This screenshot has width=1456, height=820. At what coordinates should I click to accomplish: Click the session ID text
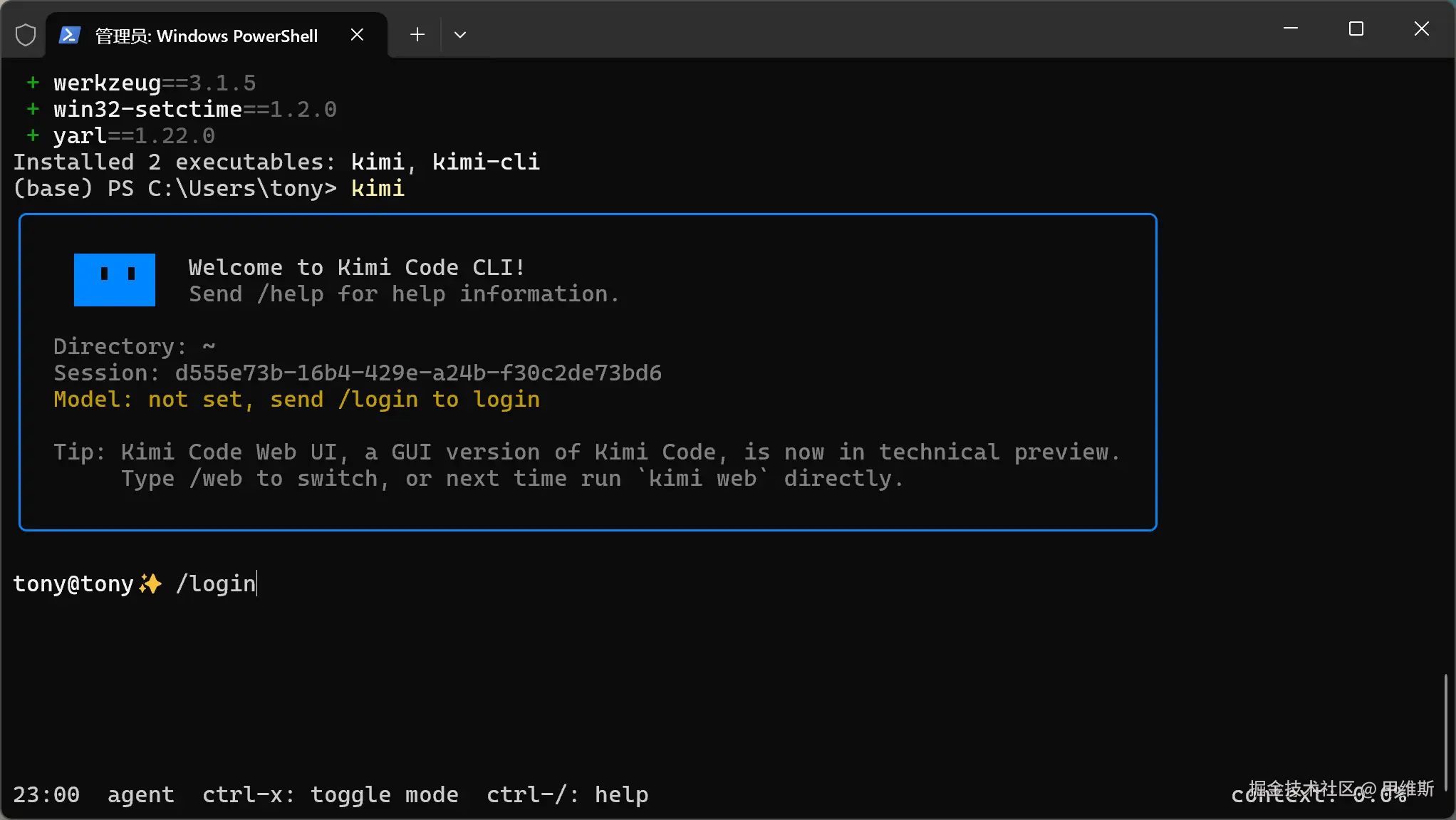click(418, 373)
